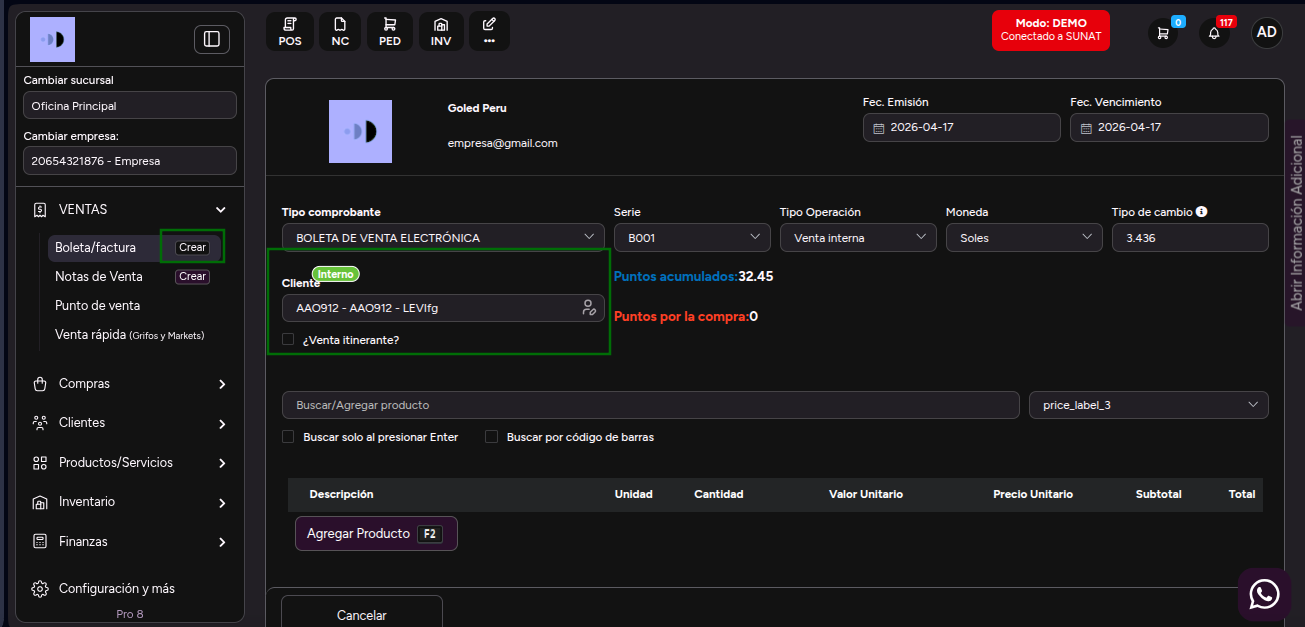This screenshot has width=1305, height=627.
Task: Open the Tipo Operación dropdown
Action: (859, 238)
